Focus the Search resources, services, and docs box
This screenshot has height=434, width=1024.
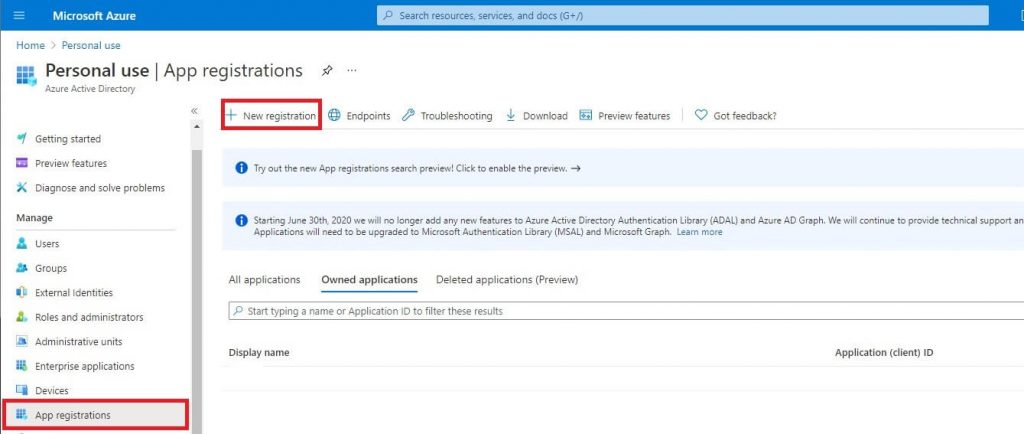point(682,16)
